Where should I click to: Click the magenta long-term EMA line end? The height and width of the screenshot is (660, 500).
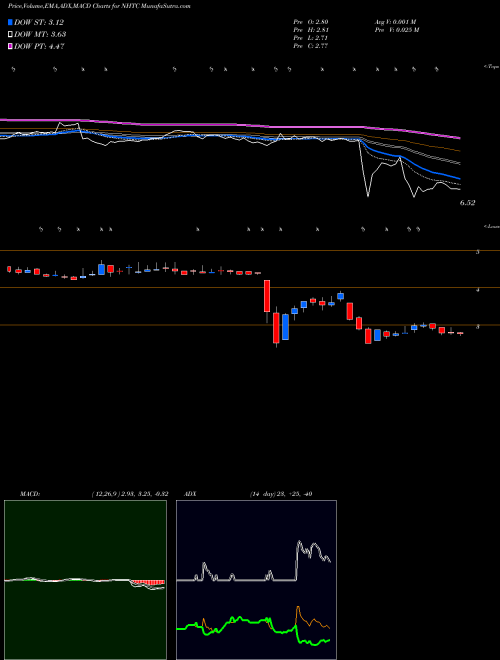tap(458, 137)
